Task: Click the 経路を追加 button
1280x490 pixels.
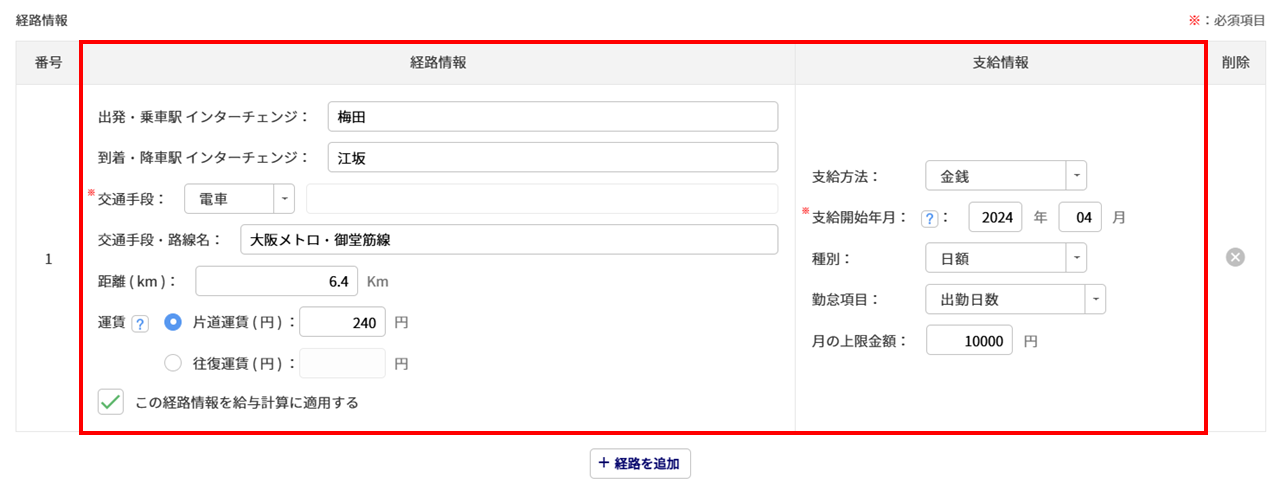Action: coord(640,464)
